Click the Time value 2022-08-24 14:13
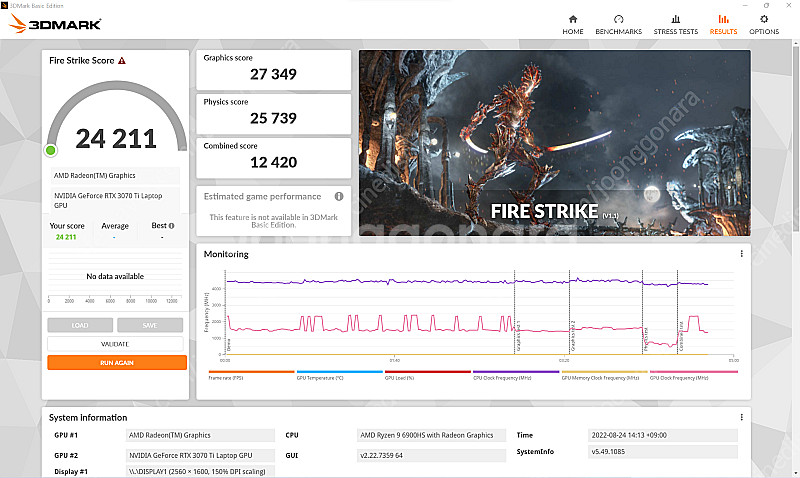The width and height of the screenshot is (800, 478). pyautogui.click(x=662, y=435)
